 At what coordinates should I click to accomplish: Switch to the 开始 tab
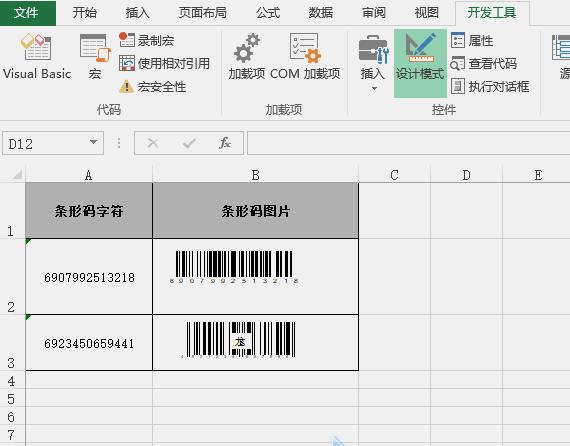click(85, 13)
